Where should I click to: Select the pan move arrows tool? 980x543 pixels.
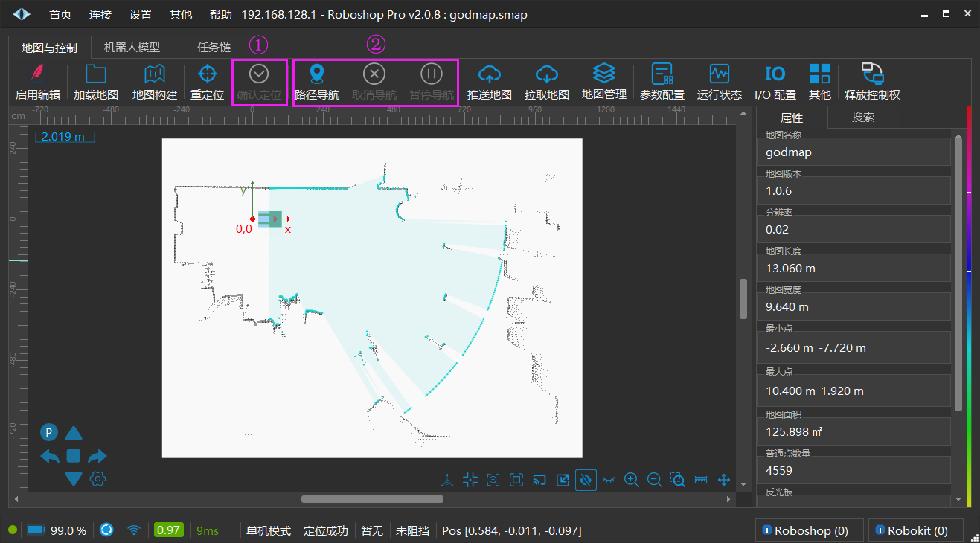[x=724, y=480]
